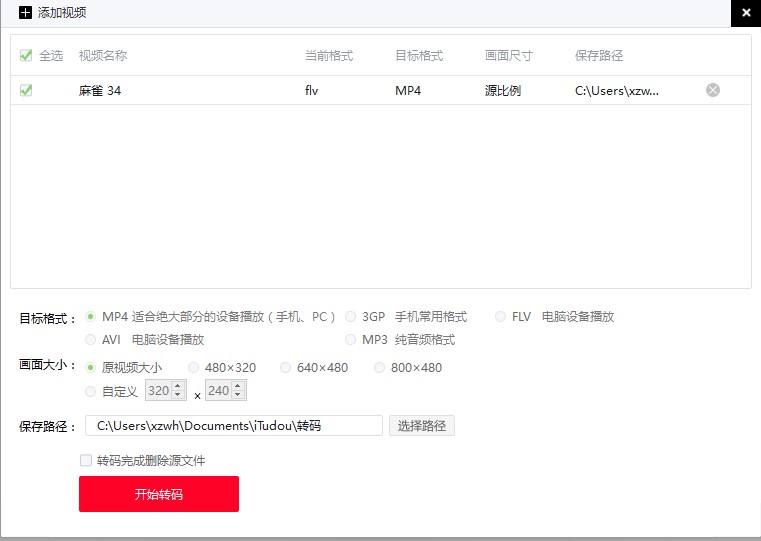Uncheck the 麻雀 34 video row checkbox

(26, 90)
